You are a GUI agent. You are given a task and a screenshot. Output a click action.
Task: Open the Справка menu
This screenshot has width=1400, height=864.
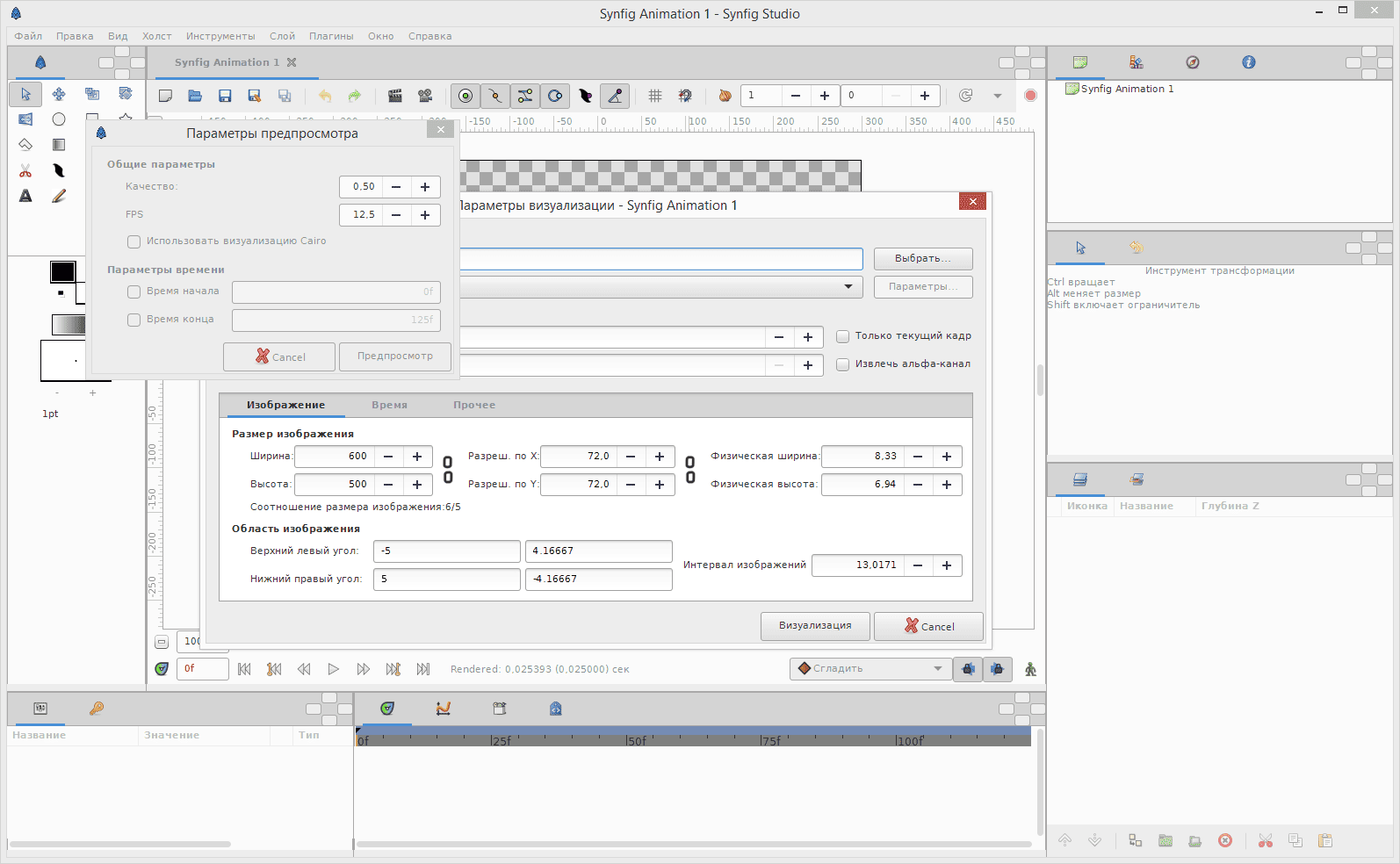tap(430, 36)
